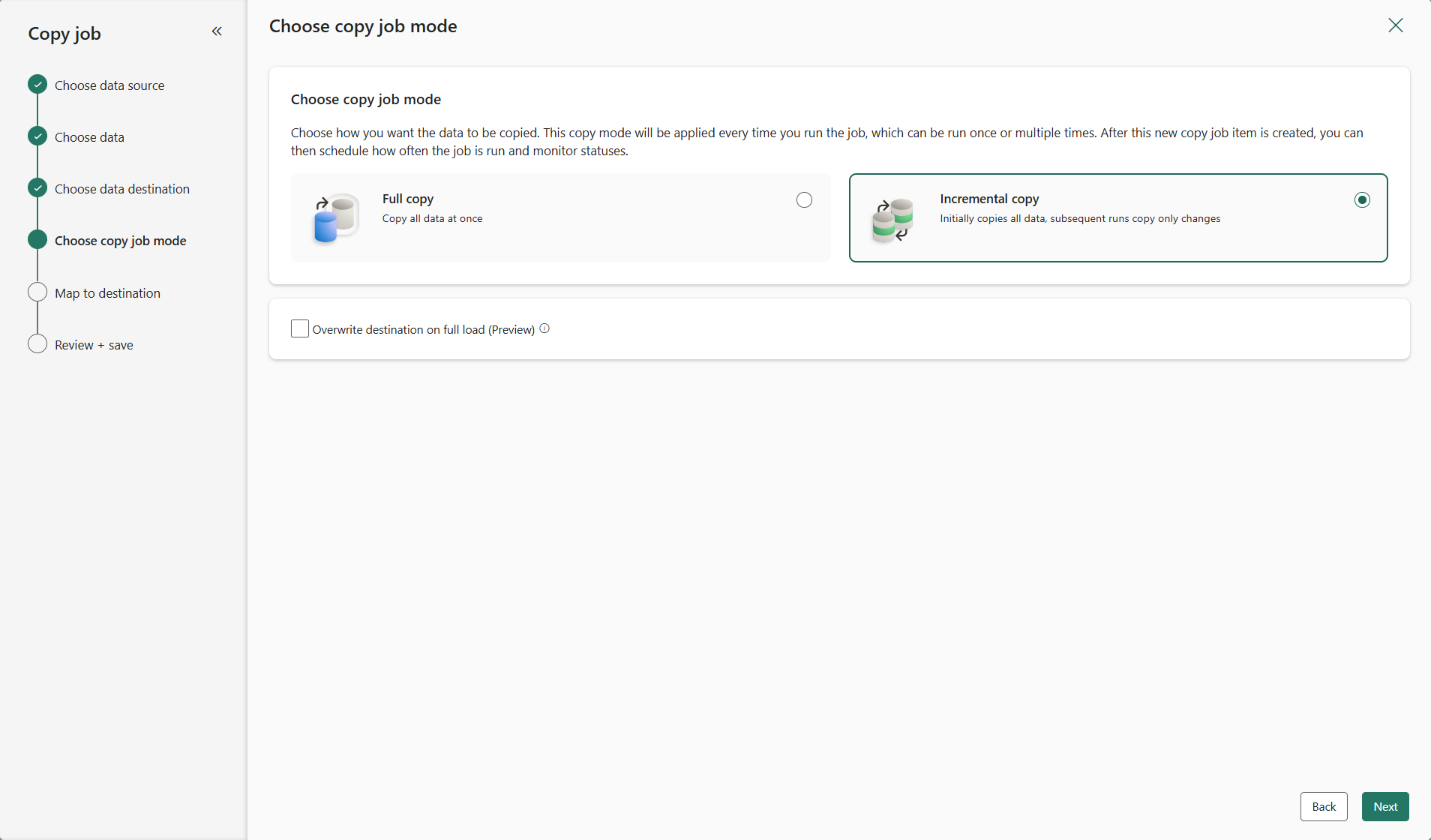Collapse the Copy job sidebar panel

pos(217,31)
